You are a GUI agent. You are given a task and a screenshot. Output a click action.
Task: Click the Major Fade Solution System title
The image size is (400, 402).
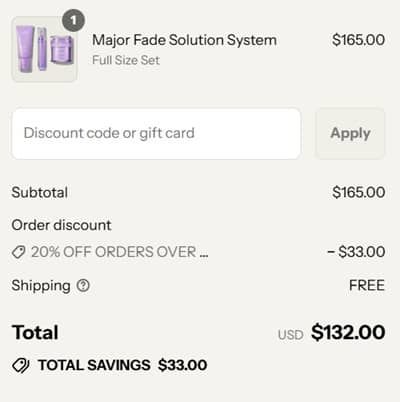(184, 40)
